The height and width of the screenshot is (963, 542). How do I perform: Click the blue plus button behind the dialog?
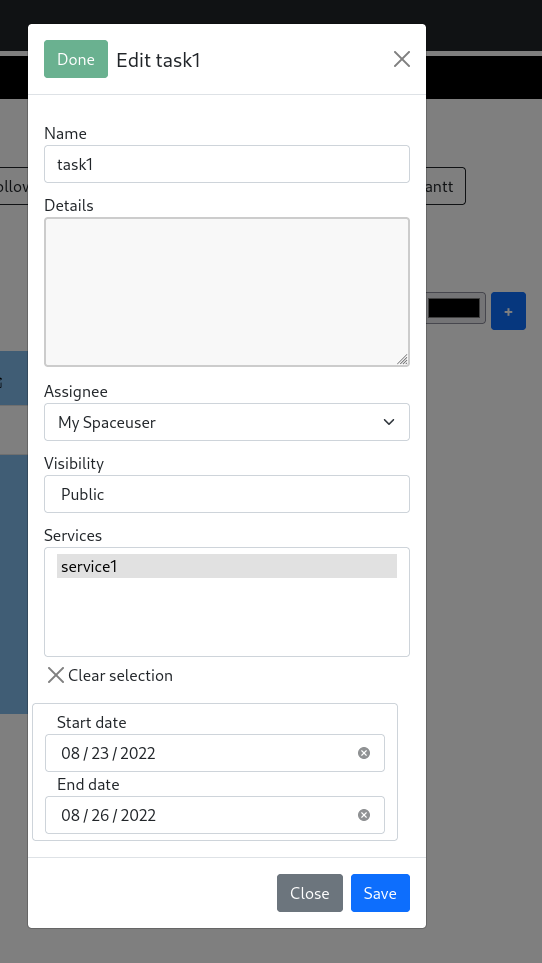click(508, 311)
